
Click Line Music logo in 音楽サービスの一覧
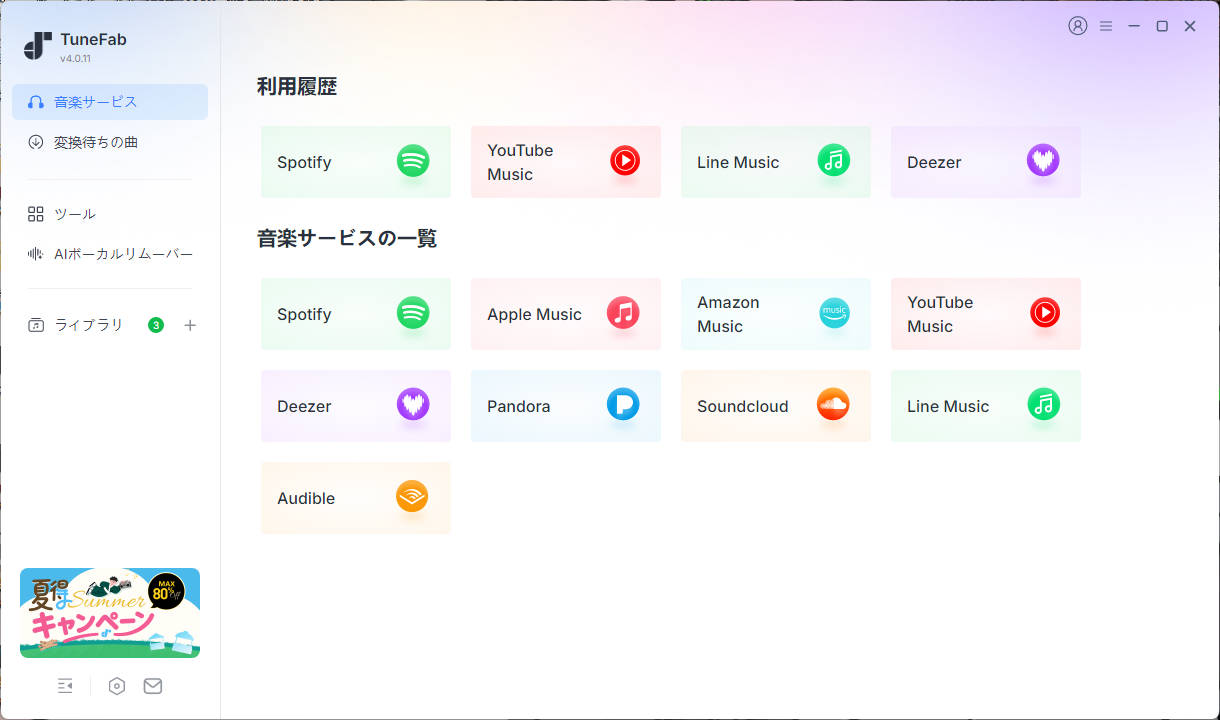[x=1044, y=404]
